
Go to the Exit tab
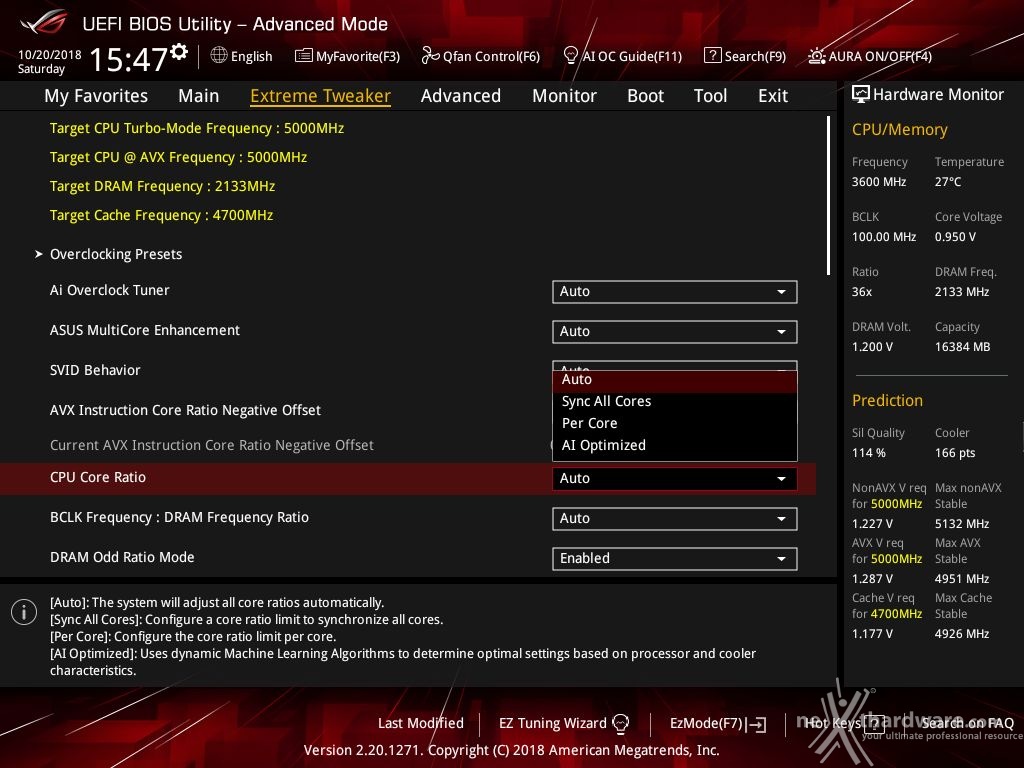click(773, 96)
